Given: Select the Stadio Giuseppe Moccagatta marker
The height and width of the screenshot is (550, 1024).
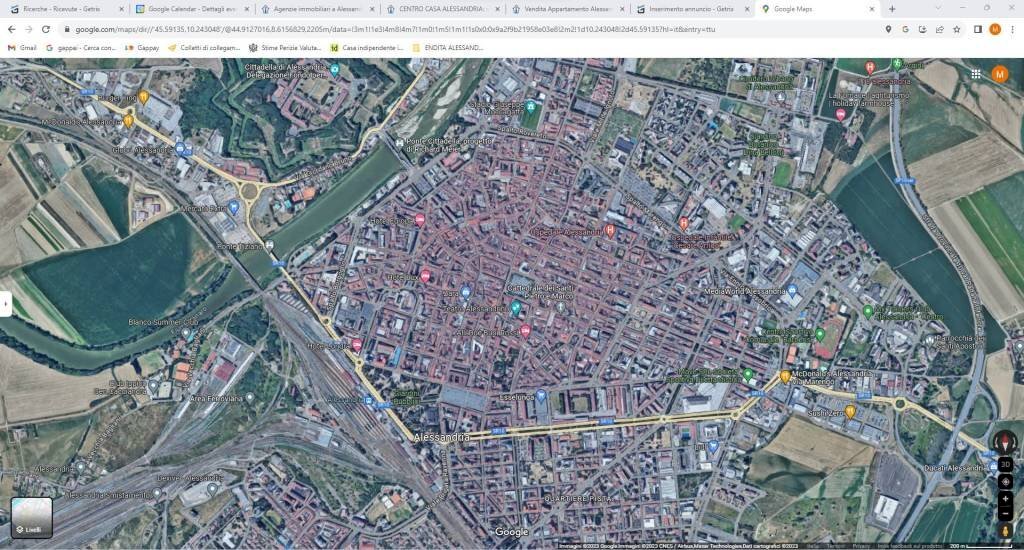Looking at the screenshot, I should click(x=532, y=107).
